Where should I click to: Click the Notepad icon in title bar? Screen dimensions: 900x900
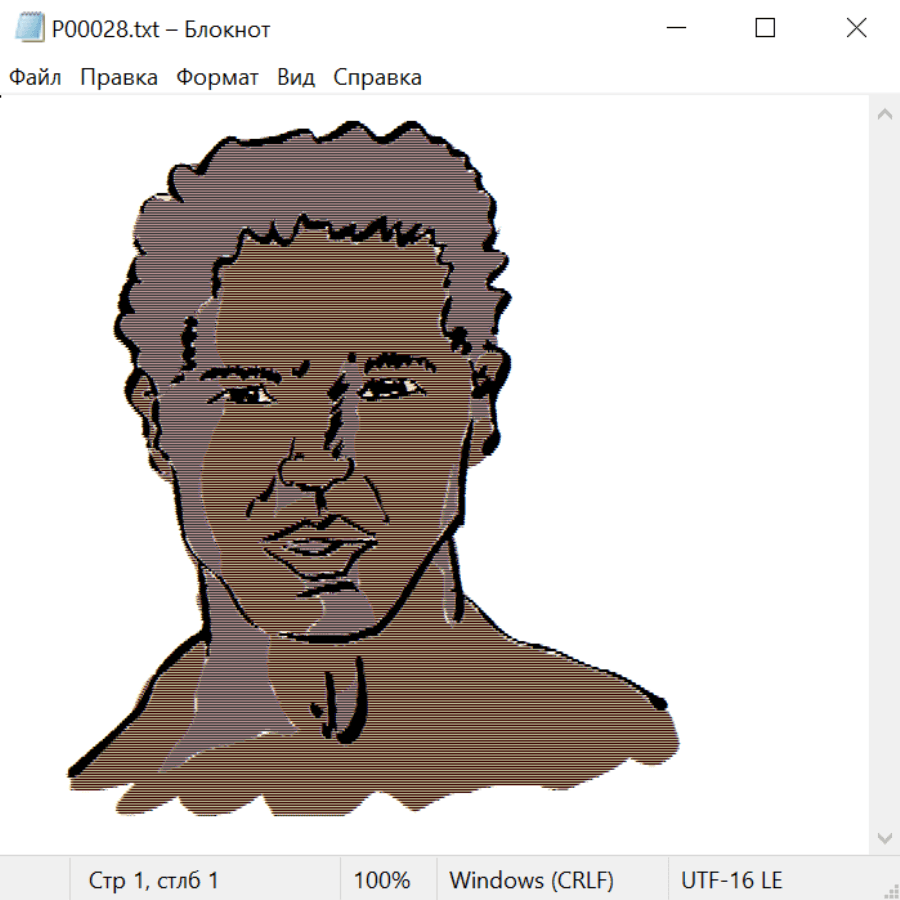[x=30, y=29]
